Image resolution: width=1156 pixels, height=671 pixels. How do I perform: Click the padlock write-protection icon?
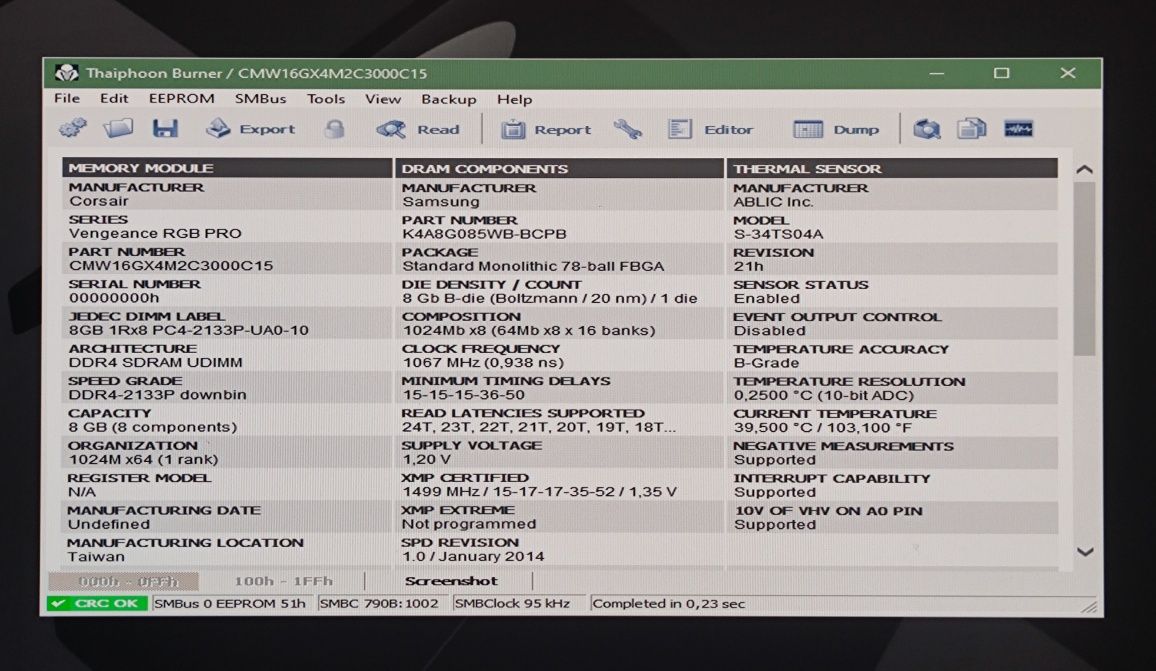click(335, 129)
